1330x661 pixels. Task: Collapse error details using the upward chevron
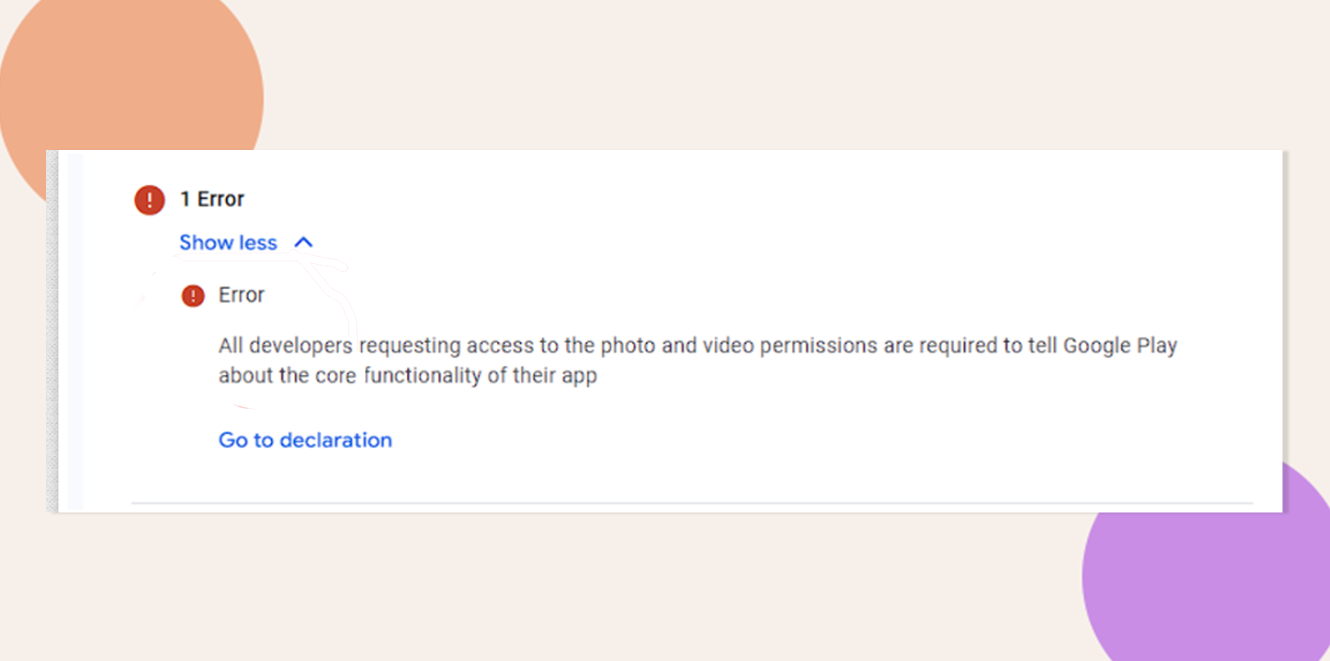(x=304, y=242)
